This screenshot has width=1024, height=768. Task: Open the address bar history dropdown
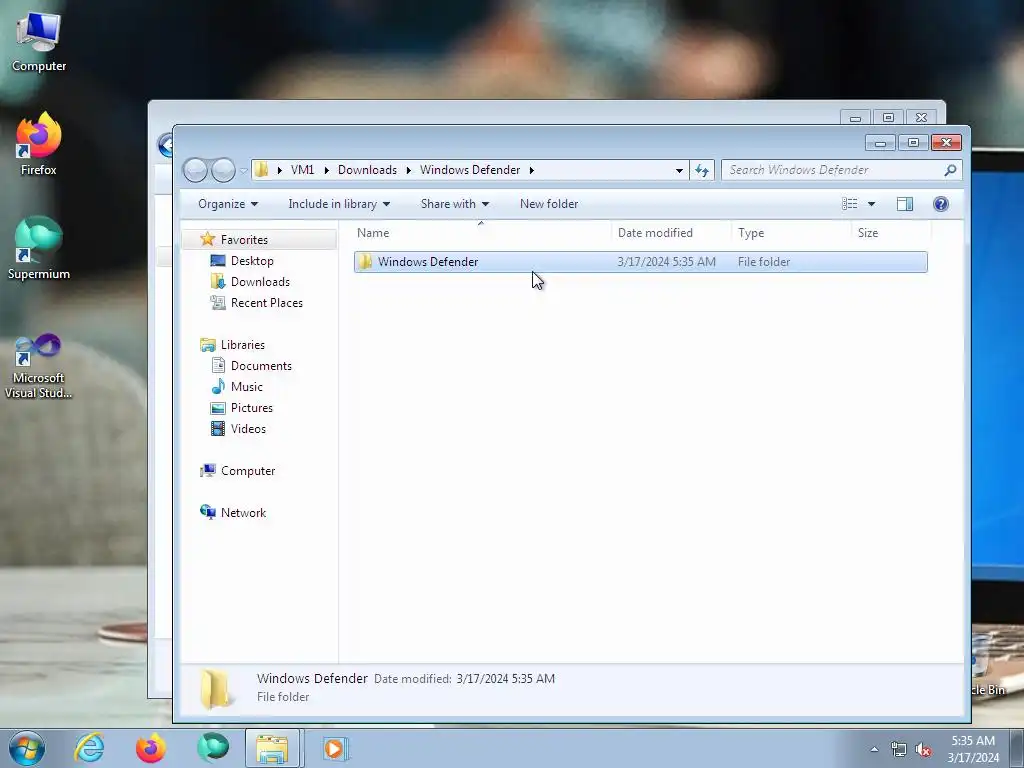(x=679, y=170)
